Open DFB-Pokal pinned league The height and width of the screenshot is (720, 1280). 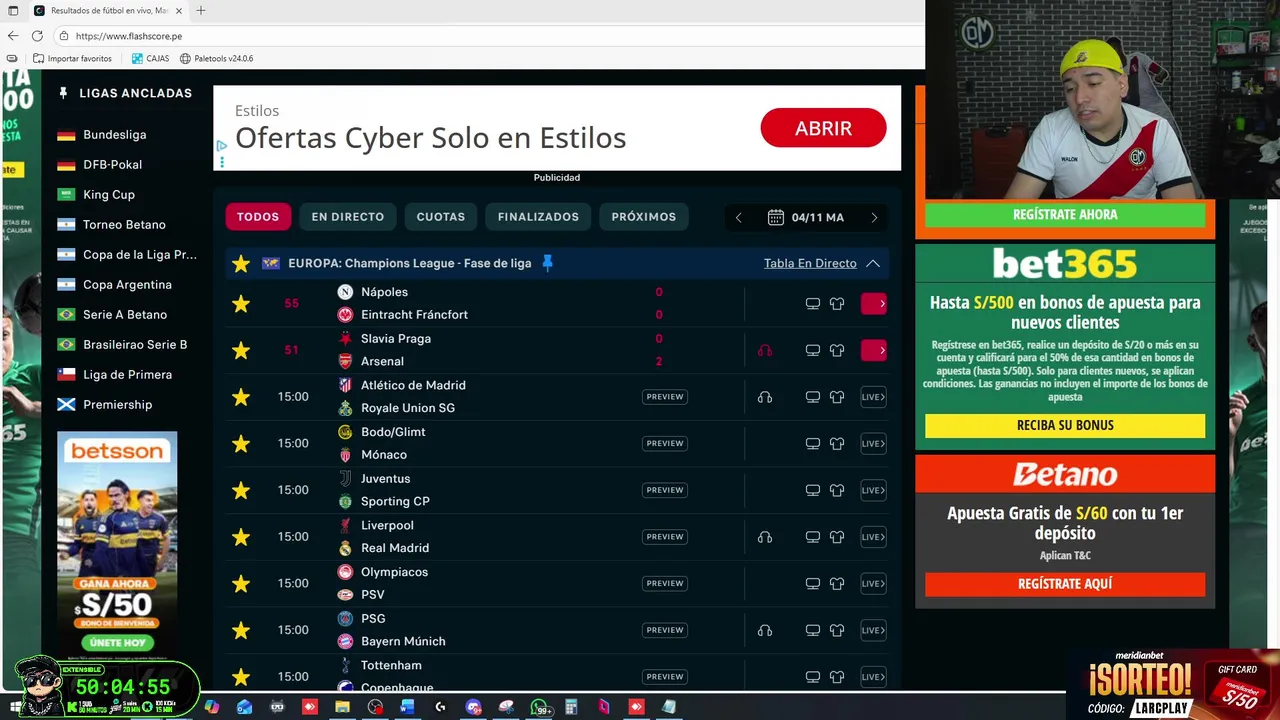point(112,165)
